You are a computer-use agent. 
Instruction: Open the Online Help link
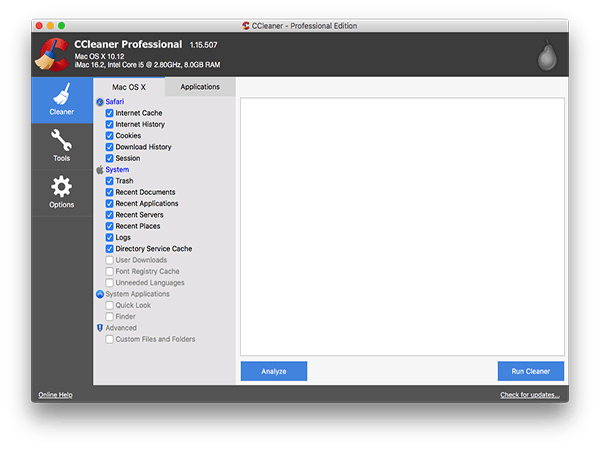tap(55, 395)
